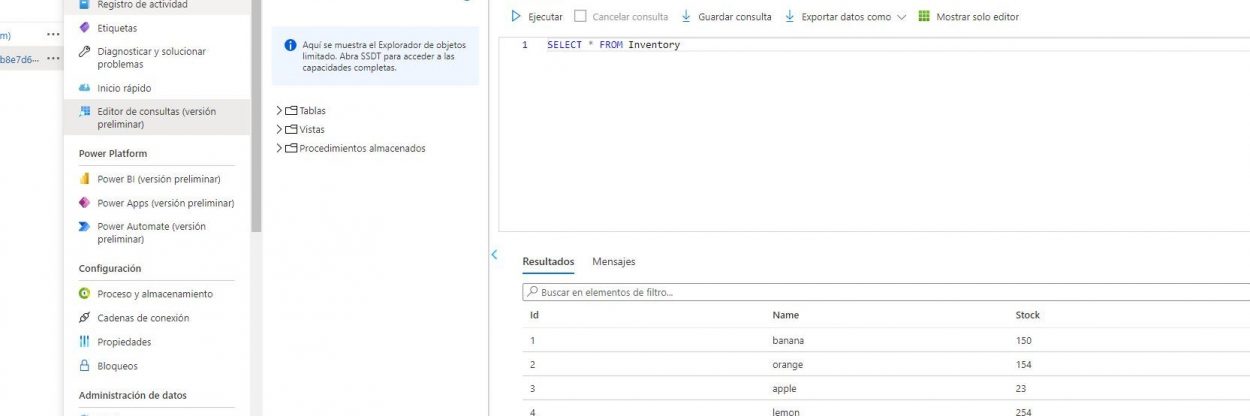This screenshot has height=416, width=1250.
Task: Click the Guardar consulta download icon
Action: point(687,17)
